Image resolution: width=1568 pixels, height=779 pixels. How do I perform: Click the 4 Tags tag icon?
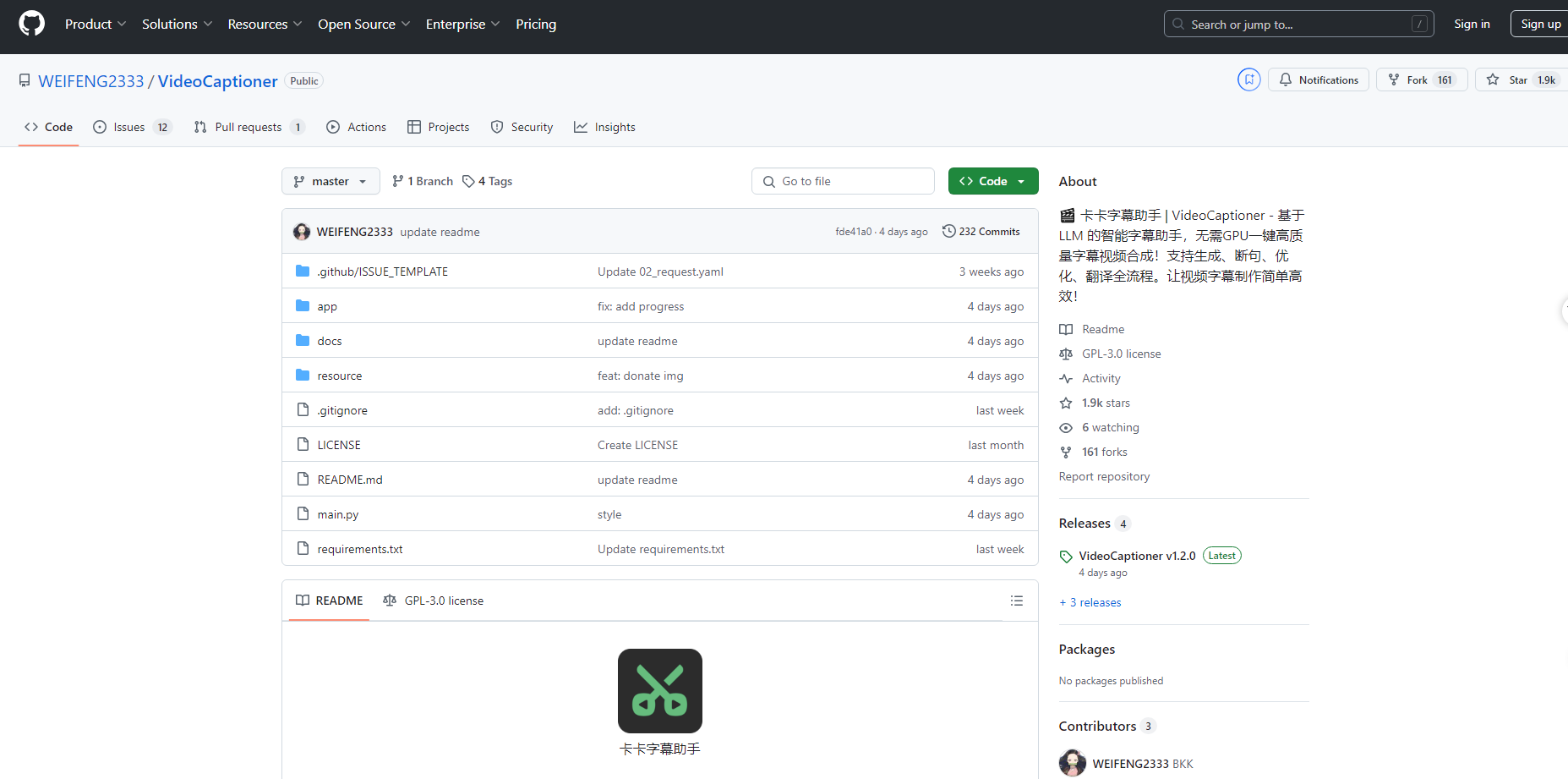[468, 182]
